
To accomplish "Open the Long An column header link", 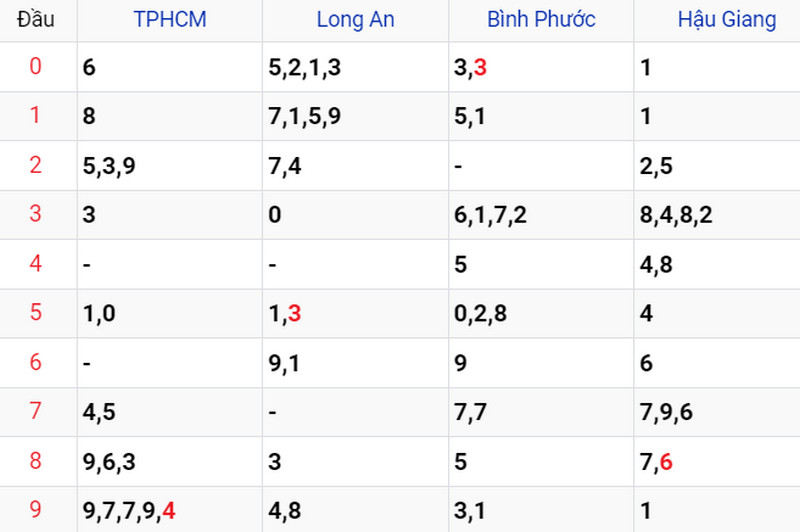I will tap(356, 19).
